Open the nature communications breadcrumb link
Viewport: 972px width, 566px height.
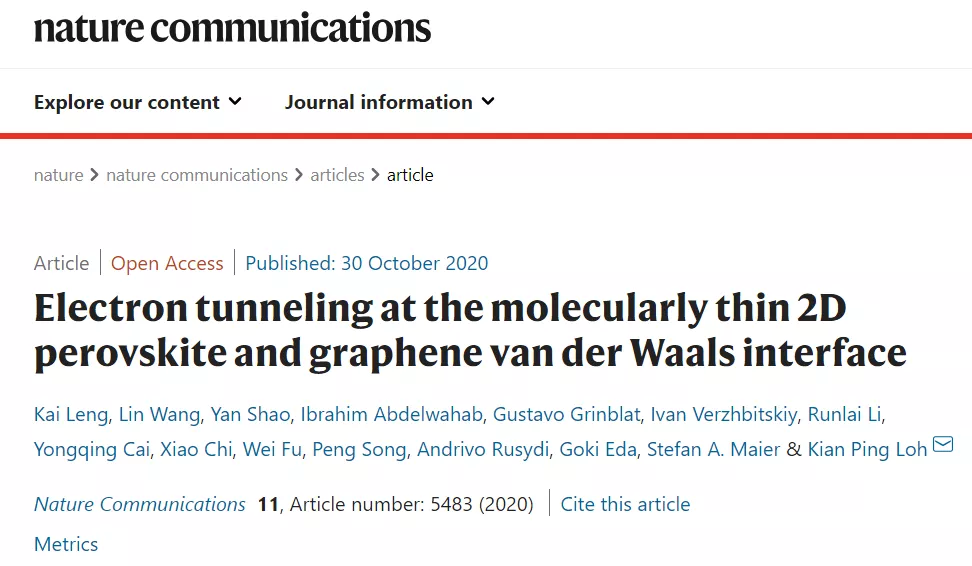(x=197, y=175)
